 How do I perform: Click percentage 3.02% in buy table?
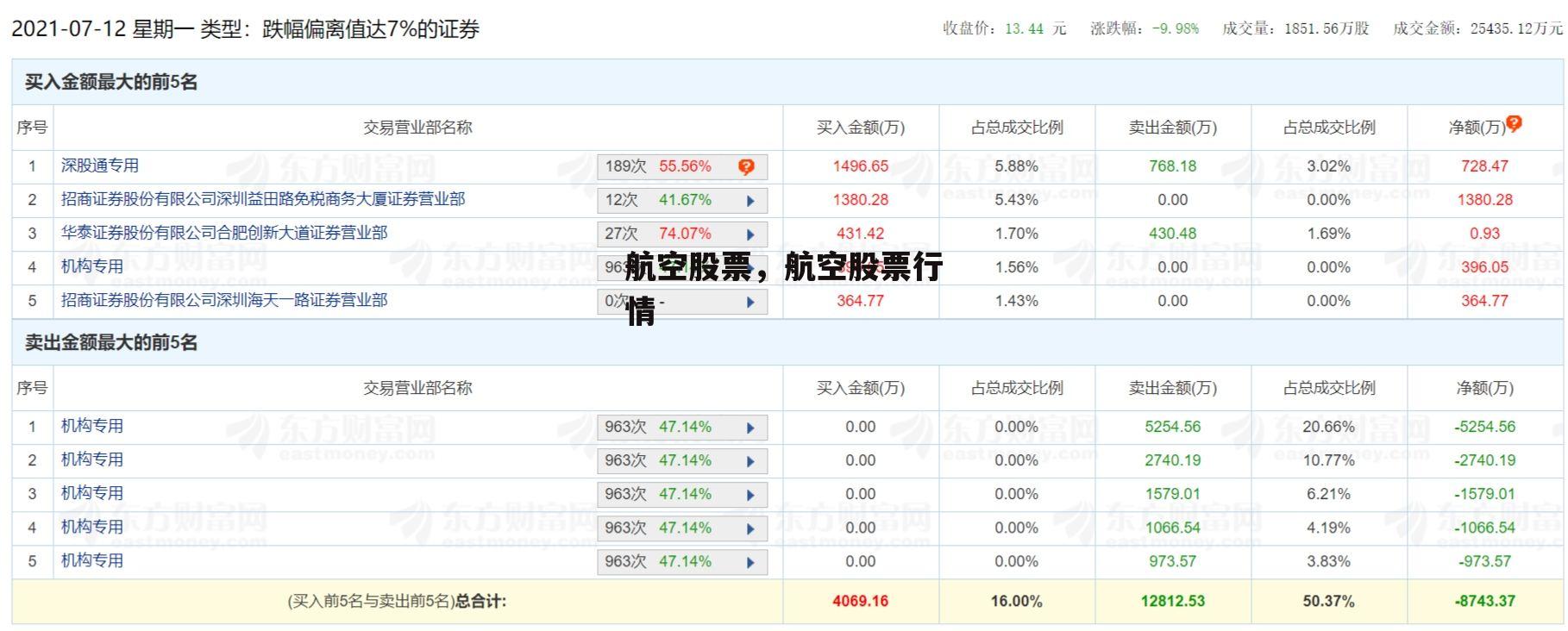point(1329,166)
